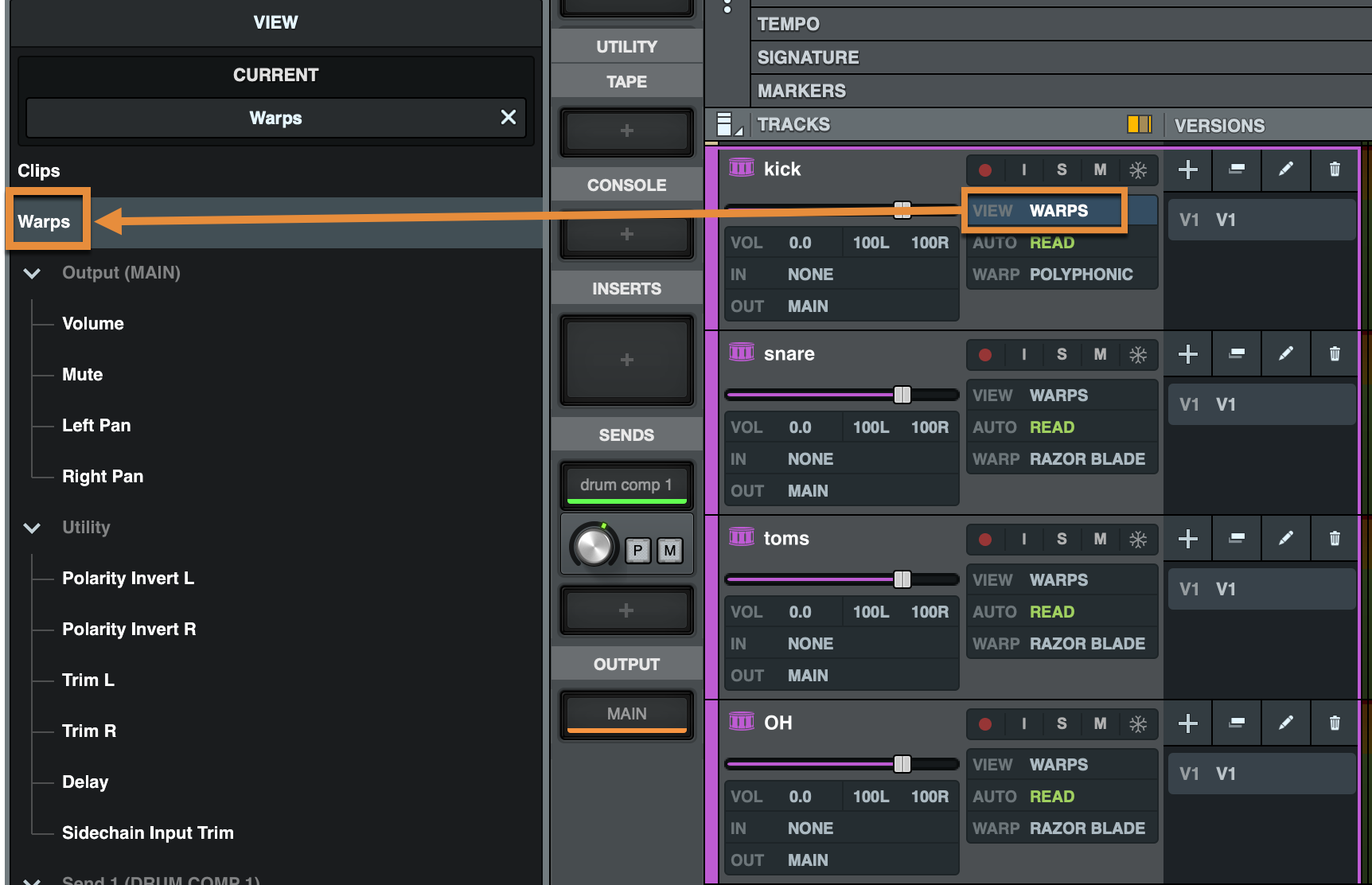Viewport: 1372px width, 885px height.
Task: Click the add version plus icon for snare
Action: click(x=1187, y=354)
